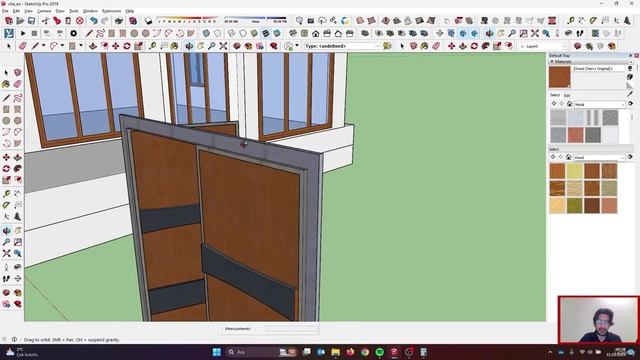Choose the Freehand tool in left toolbar
The height and width of the screenshot is (360, 640).
tap(18, 98)
